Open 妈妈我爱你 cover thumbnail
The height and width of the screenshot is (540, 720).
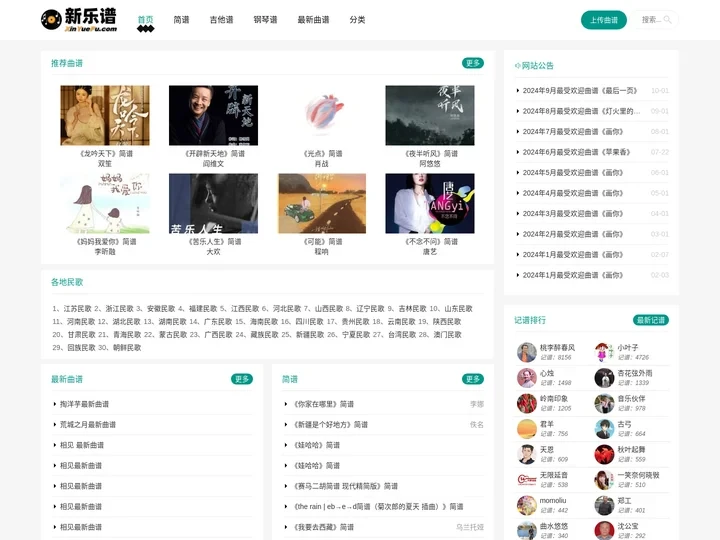[x=105, y=203]
